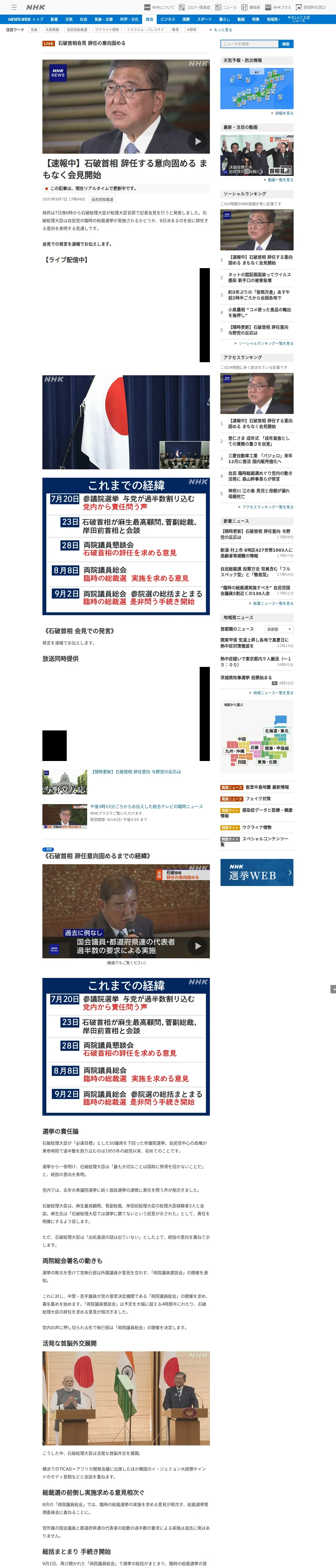Screen dimensions: 336x1568
Task: Select 九州・沖縄 on the region map
Action: click(x=235, y=751)
